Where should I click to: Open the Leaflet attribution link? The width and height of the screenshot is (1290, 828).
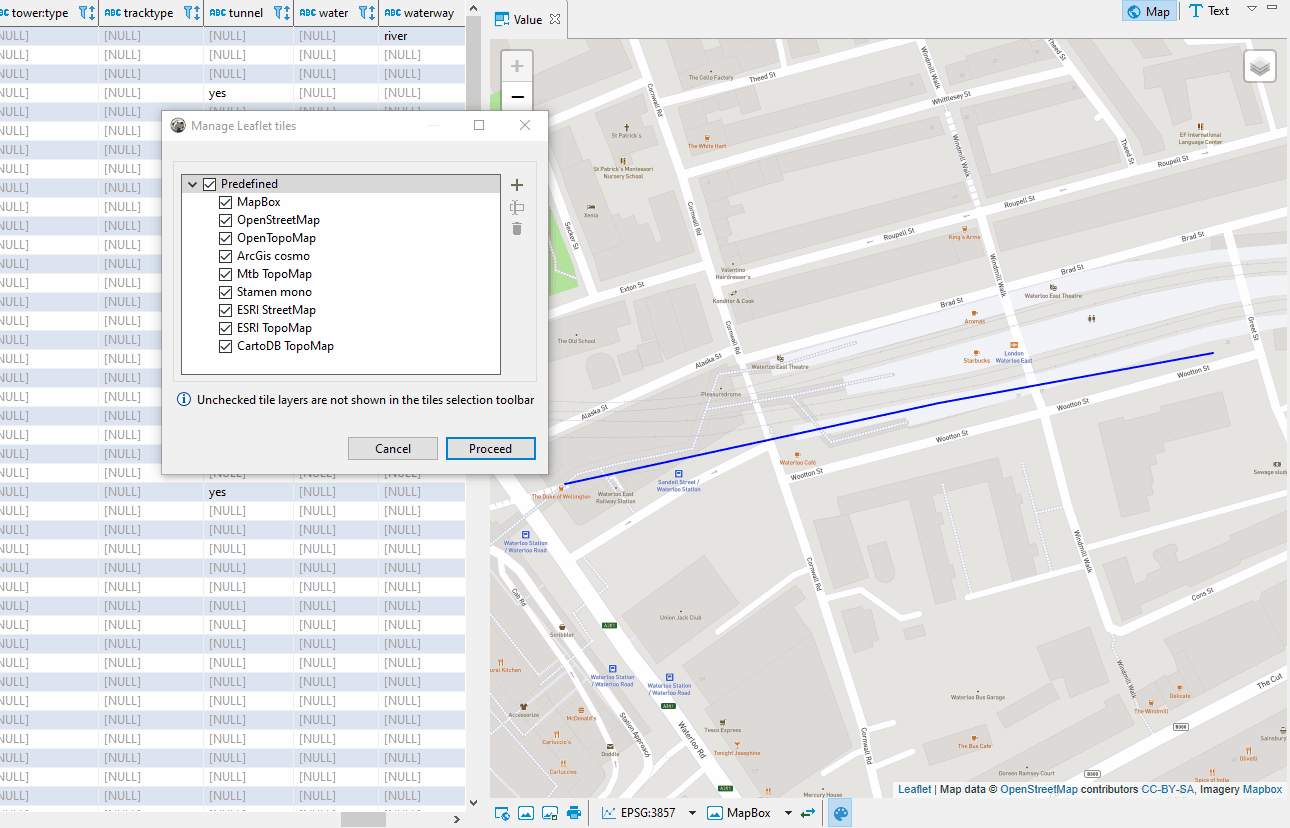(x=914, y=789)
